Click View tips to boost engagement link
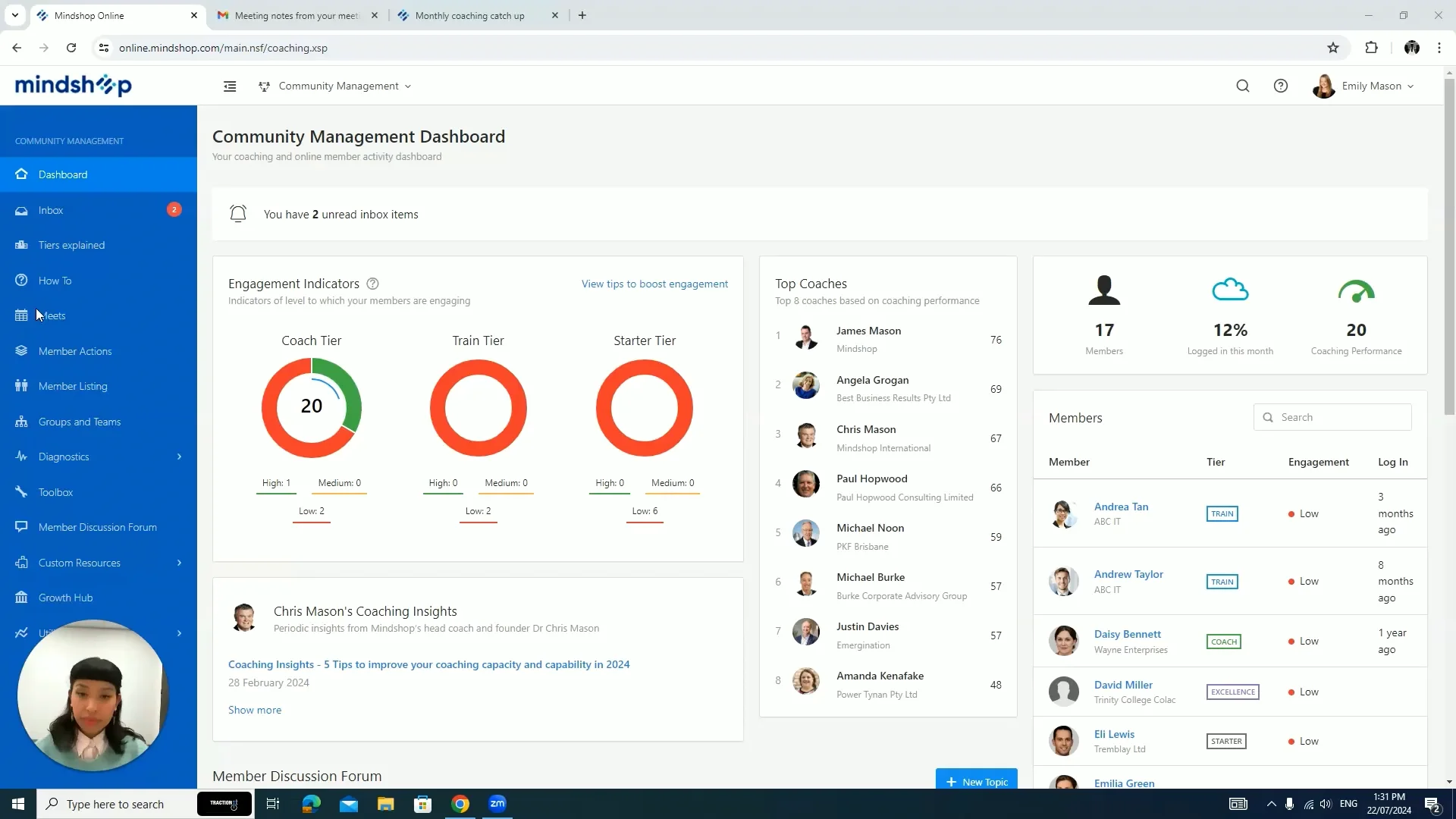 tap(654, 284)
